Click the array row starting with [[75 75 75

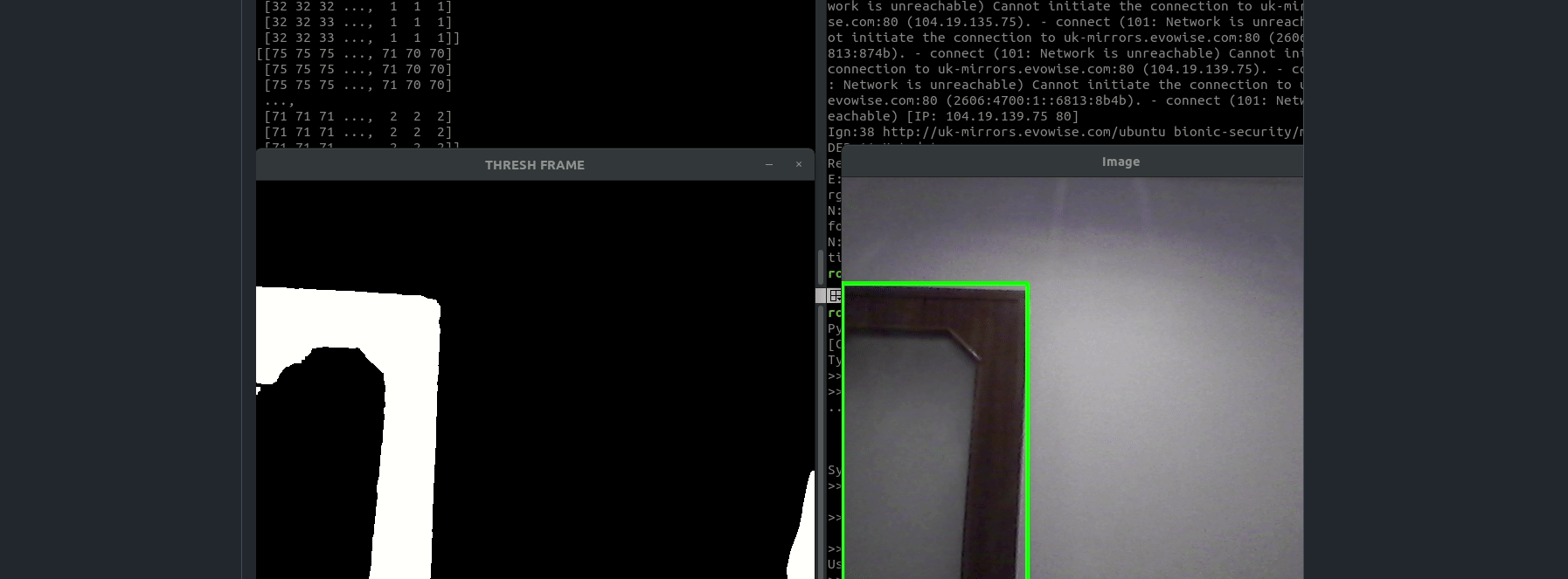click(x=354, y=53)
